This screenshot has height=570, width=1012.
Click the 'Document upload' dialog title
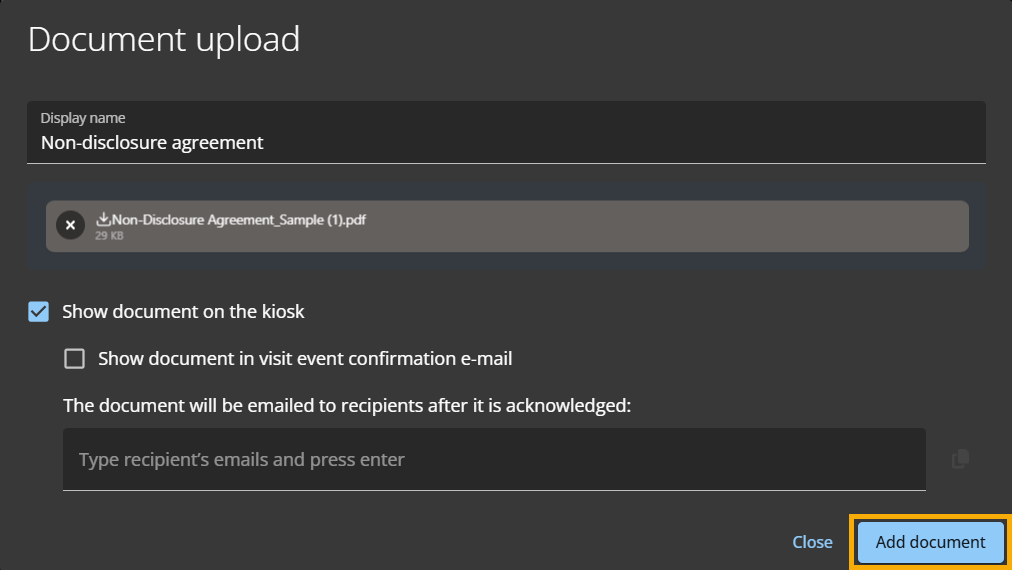[x=164, y=40]
